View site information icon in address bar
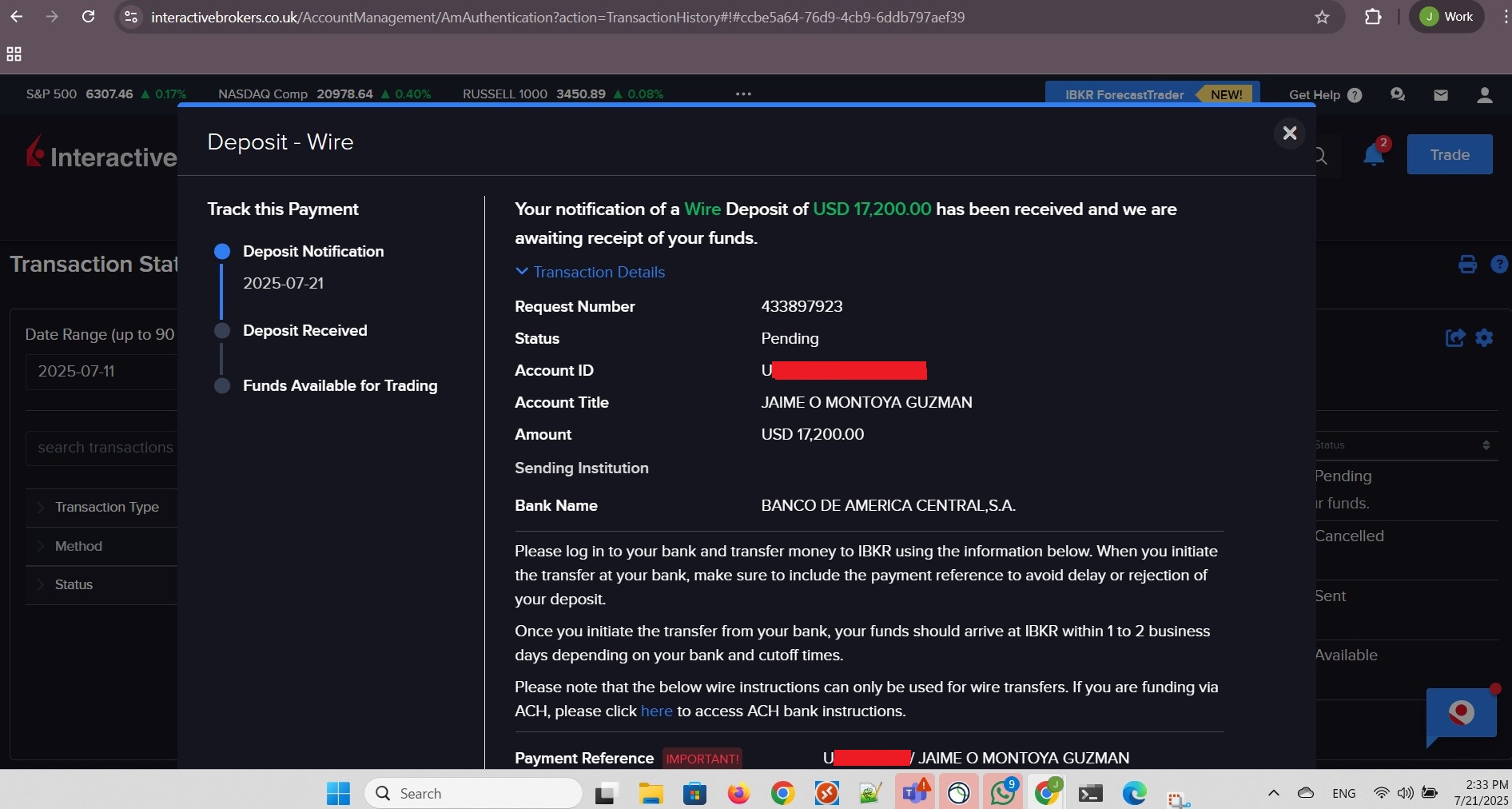Image resolution: width=1512 pixels, height=809 pixels. 131,17
